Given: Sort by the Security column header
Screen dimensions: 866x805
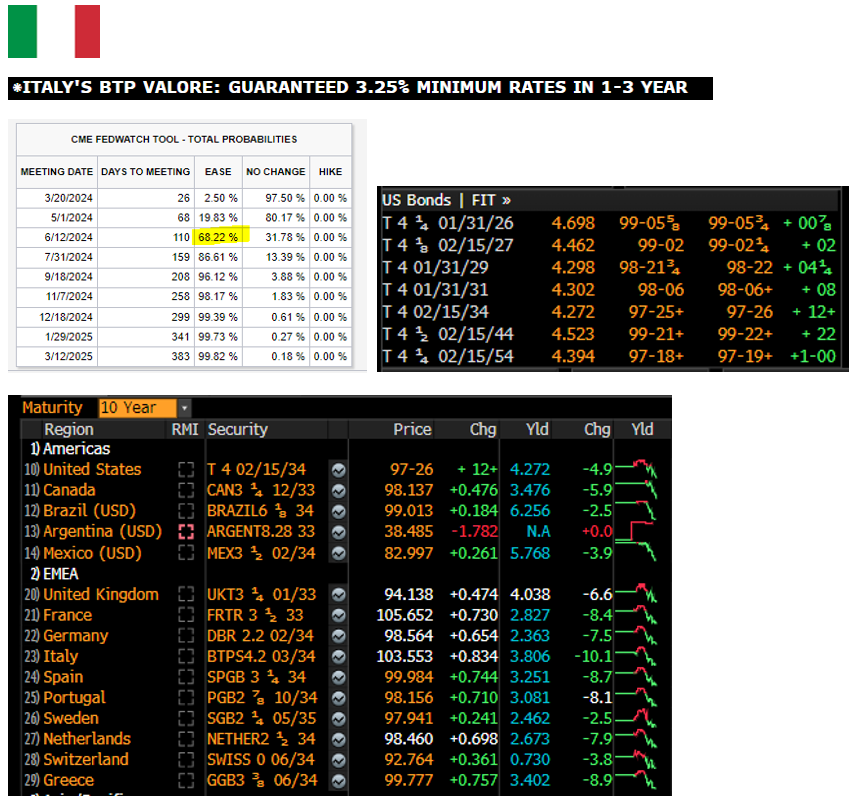Looking at the screenshot, I should (x=237, y=430).
